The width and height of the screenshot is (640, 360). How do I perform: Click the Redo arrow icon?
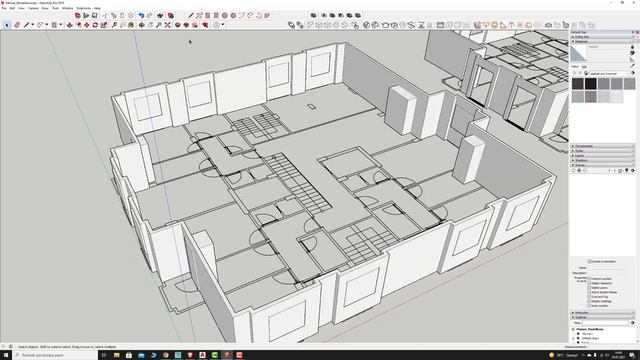point(150,16)
